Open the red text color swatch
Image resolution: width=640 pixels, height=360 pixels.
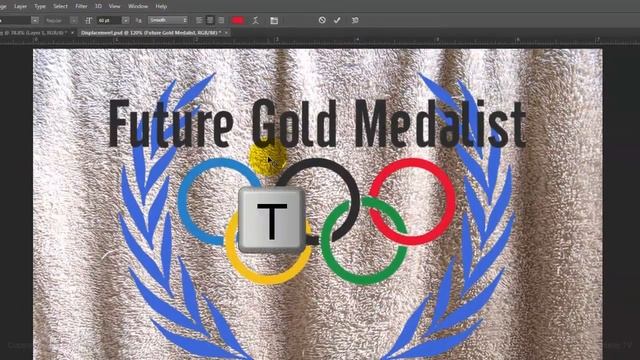point(238,20)
